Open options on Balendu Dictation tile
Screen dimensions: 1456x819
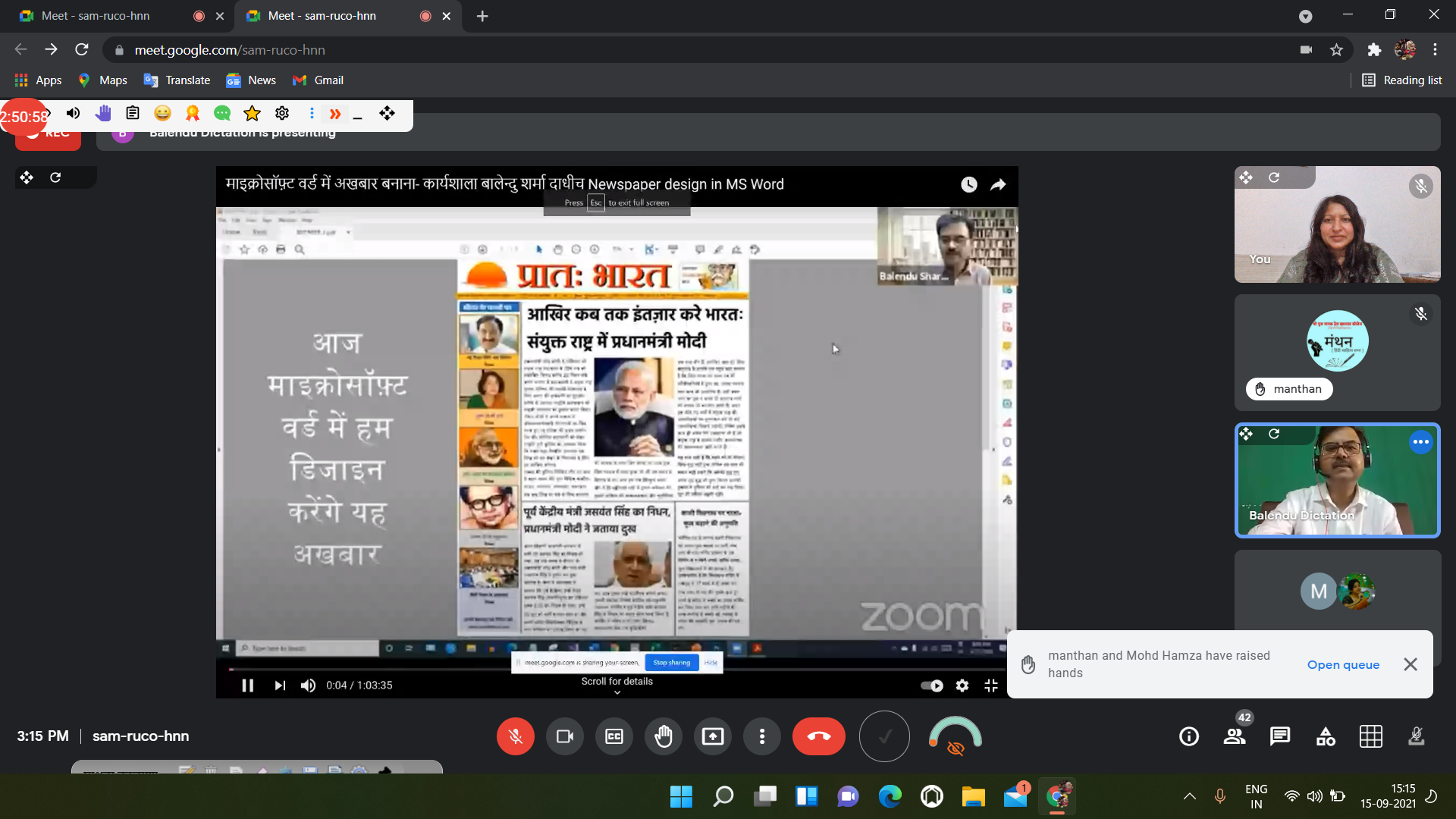click(1420, 442)
